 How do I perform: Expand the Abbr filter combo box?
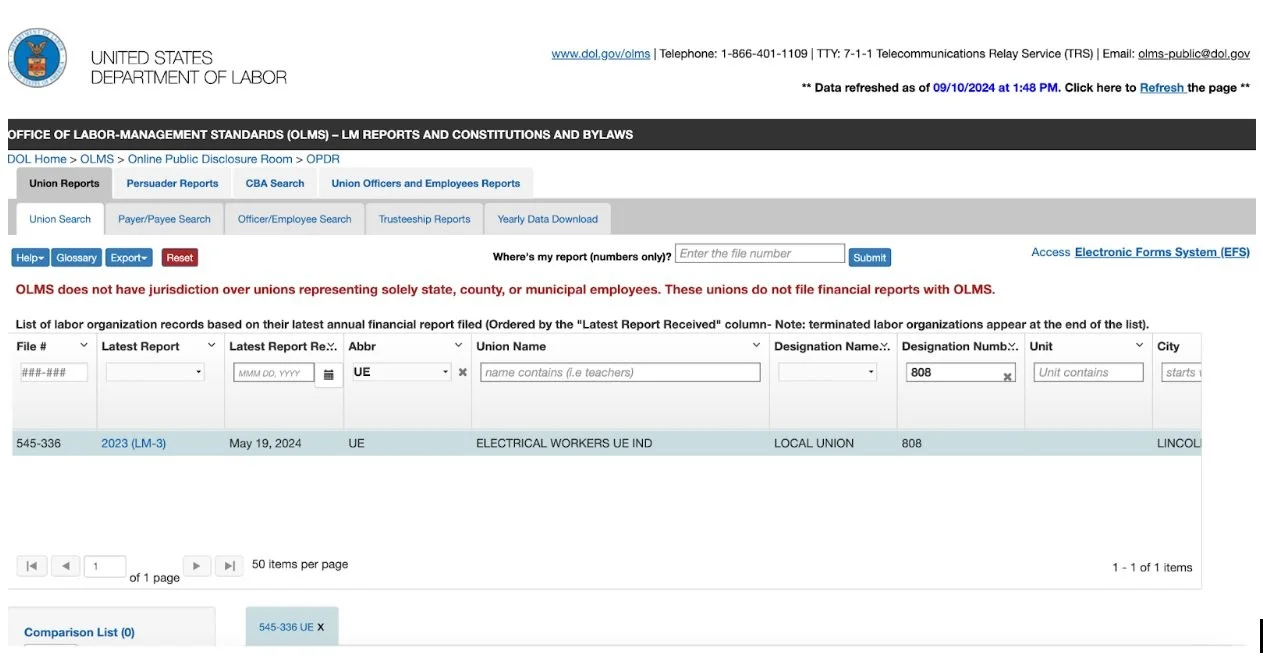[445, 372]
